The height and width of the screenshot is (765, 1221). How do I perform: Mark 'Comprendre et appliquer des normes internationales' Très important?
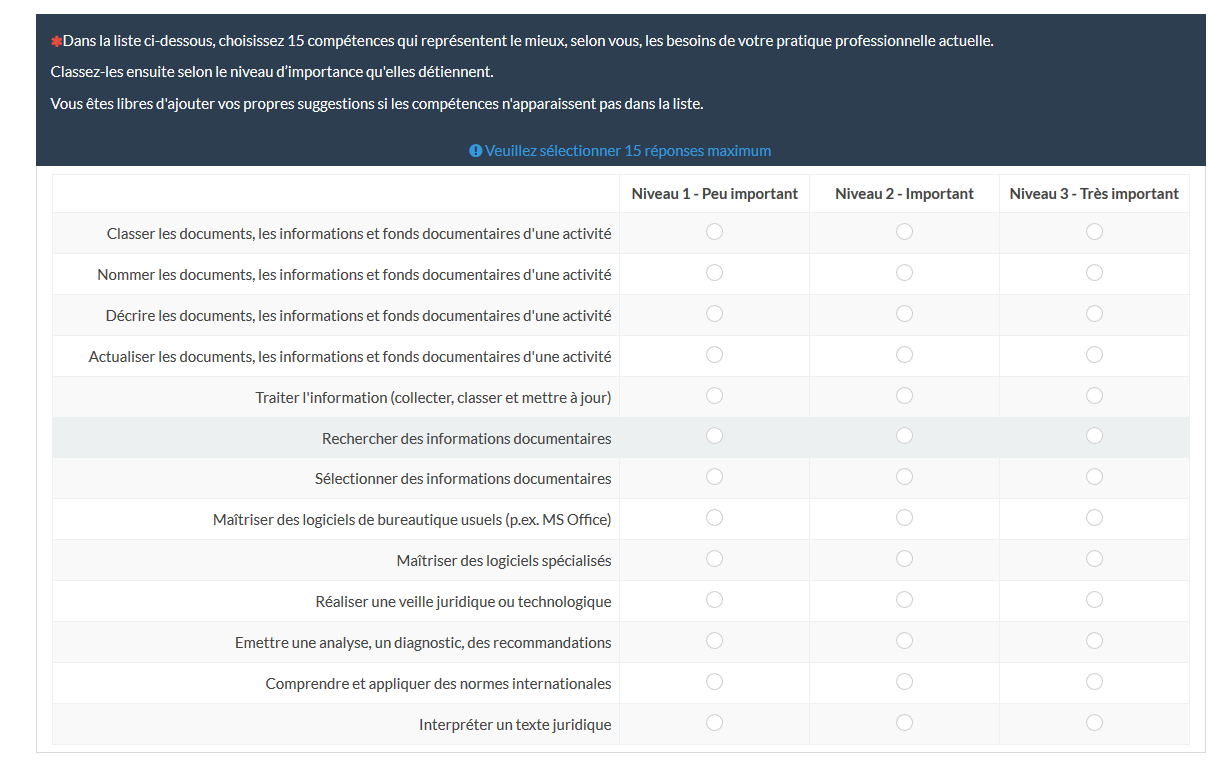(1094, 682)
